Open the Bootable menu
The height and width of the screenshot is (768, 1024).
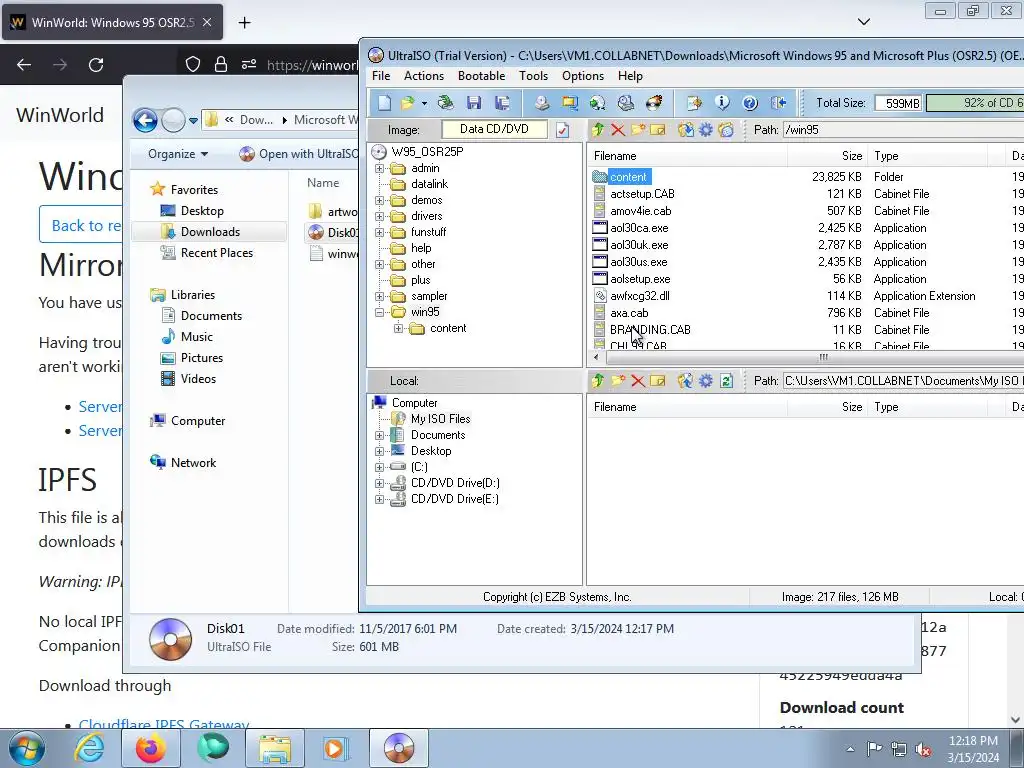tap(481, 76)
